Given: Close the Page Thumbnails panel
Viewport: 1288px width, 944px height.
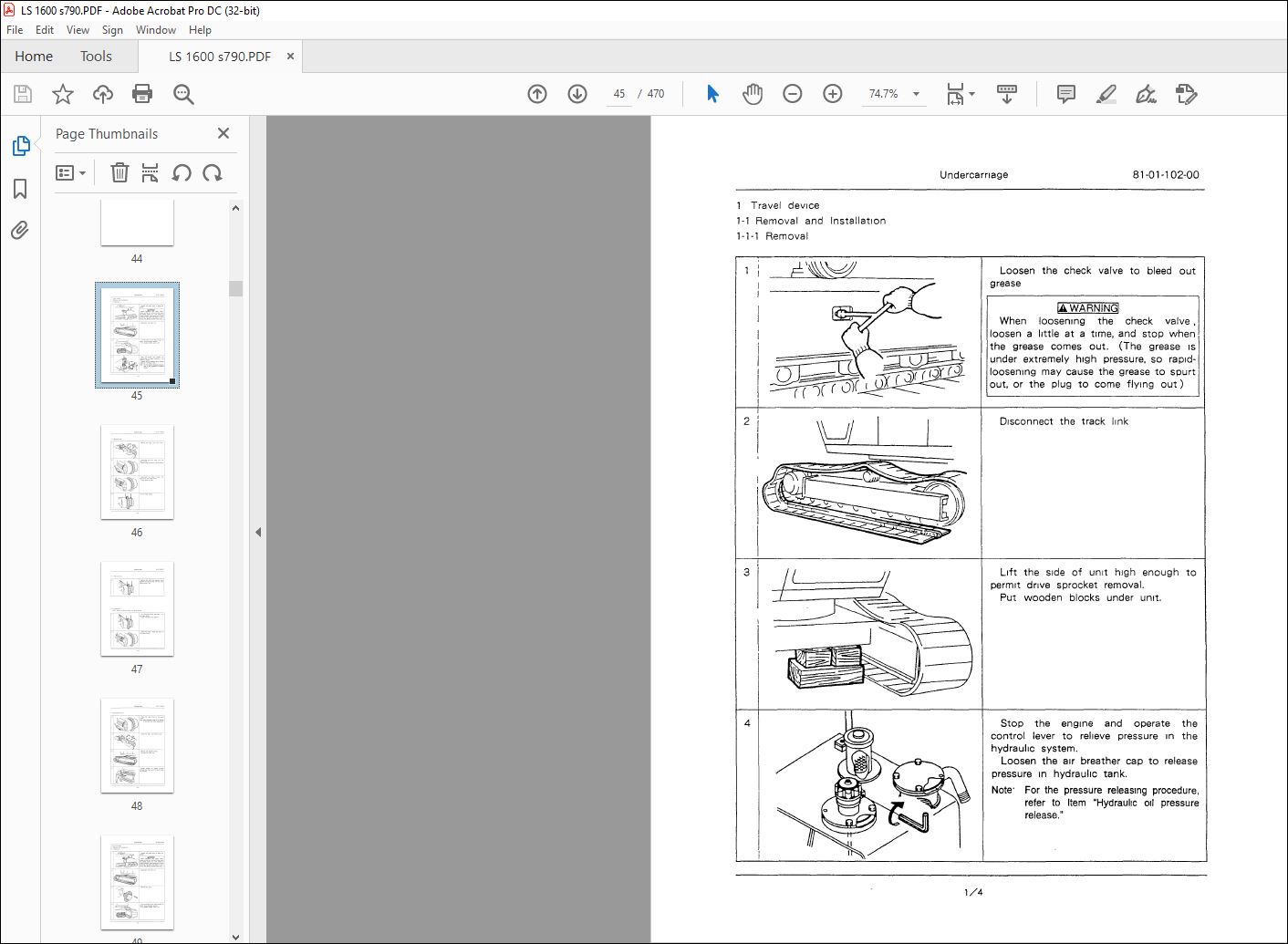Looking at the screenshot, I should 223,133.
